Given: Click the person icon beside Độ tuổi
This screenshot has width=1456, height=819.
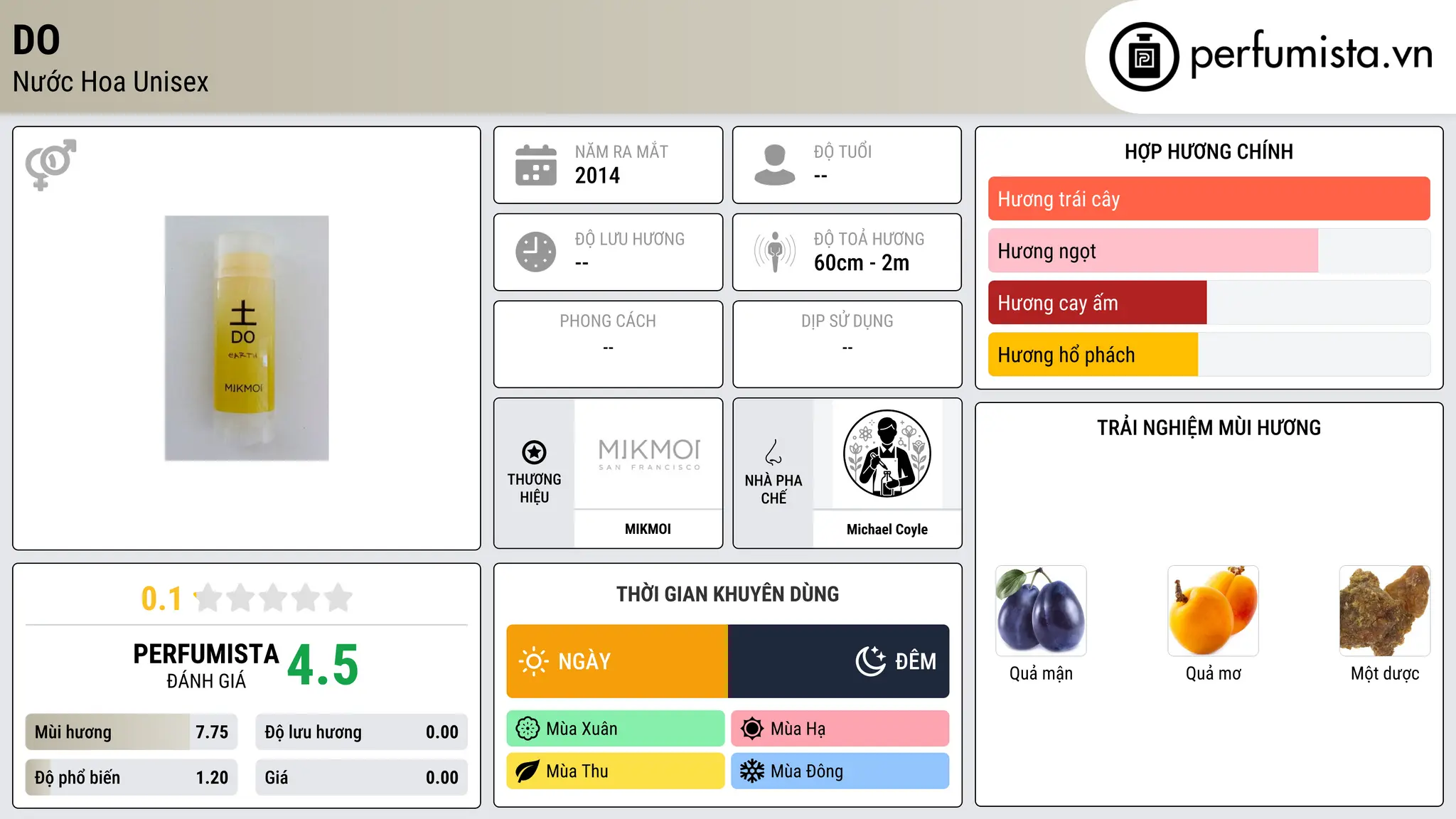Looking at the screenshot, I should (x=775, y=165).
